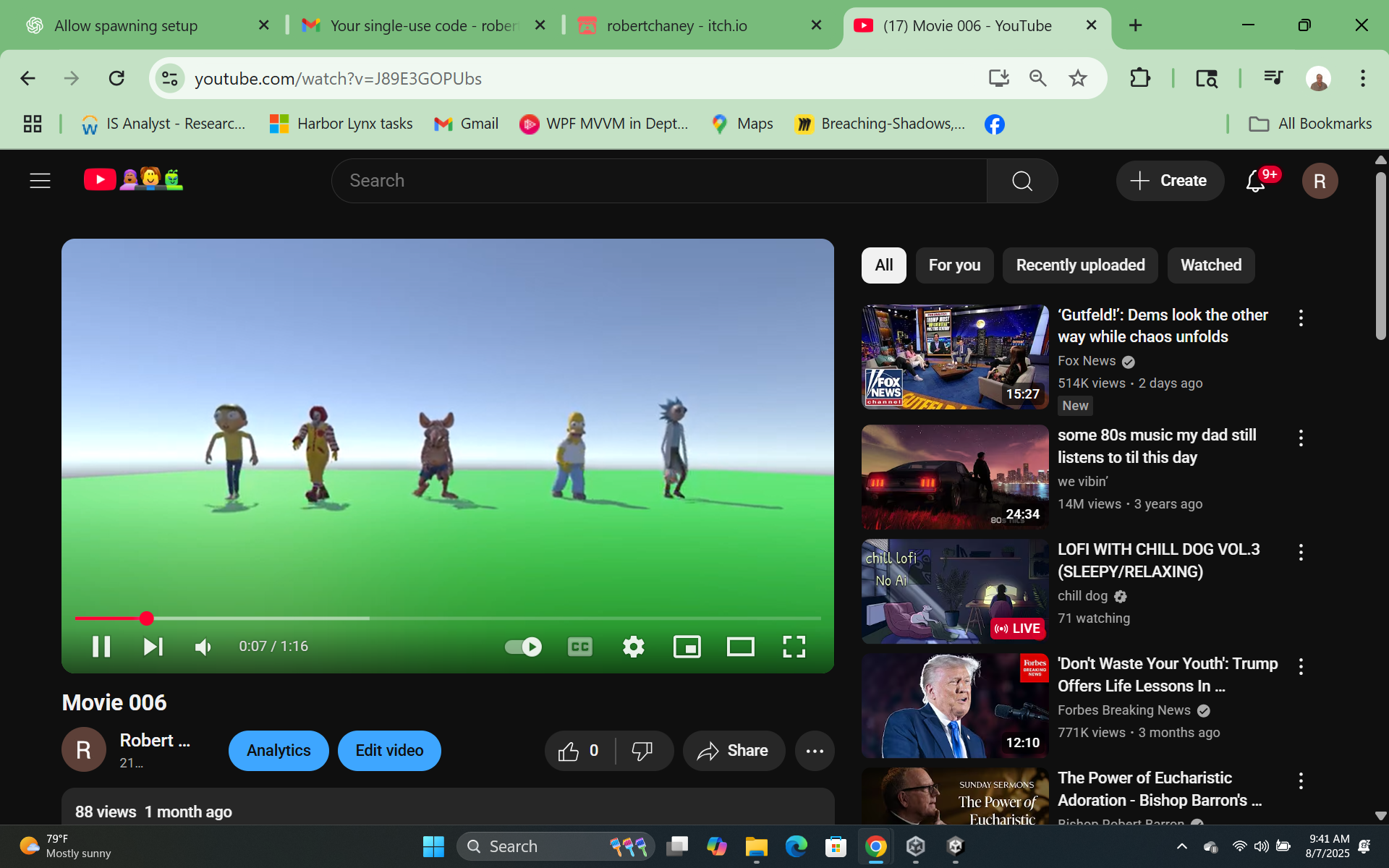Viewport: 1389px width, 868px height.
Task: Open more actions menu beside Share
Action: (815, 751)
